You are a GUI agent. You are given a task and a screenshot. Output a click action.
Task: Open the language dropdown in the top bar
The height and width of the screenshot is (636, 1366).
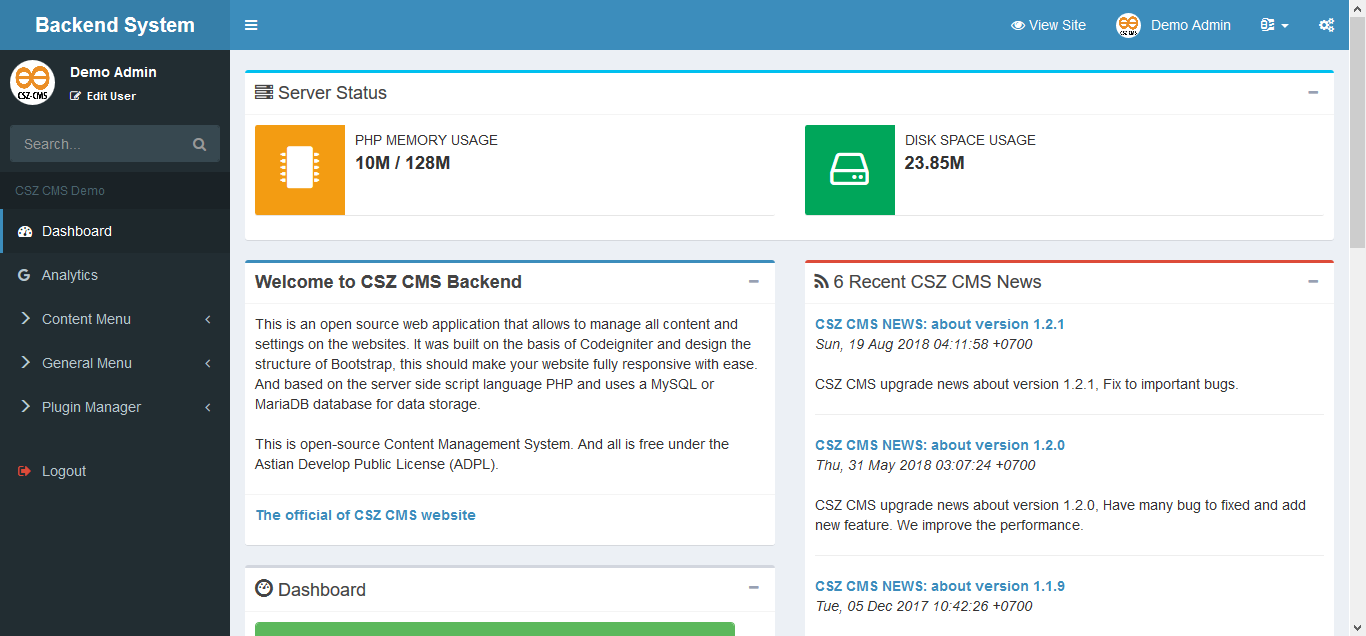click(x=1275, y=25)
